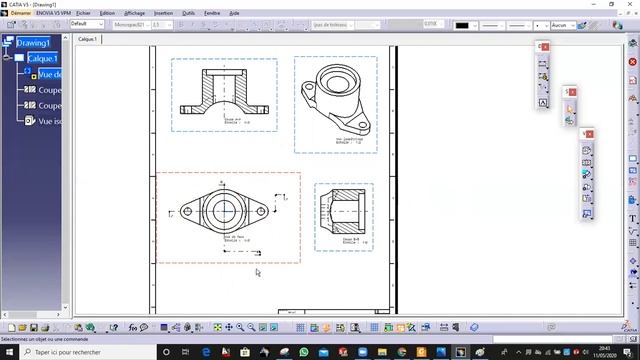
Task: Open the black line color swatch
Action: coord(466,25)
